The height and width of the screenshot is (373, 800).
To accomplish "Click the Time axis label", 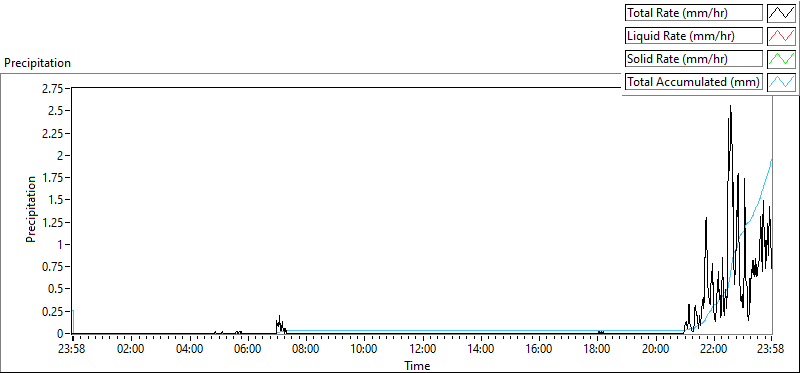I will [x=417, y=365].
